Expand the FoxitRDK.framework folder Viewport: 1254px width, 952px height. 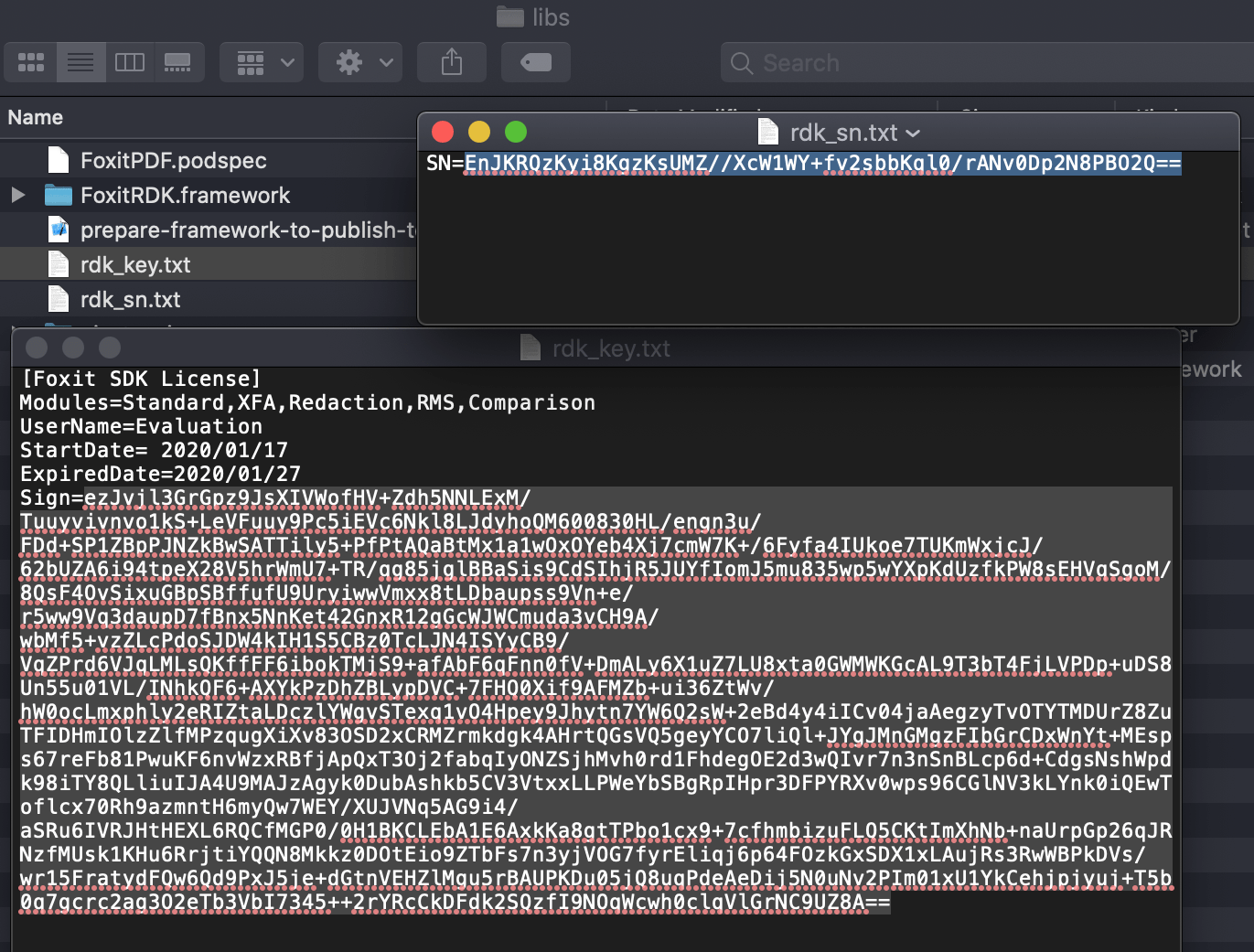[17, 195]
